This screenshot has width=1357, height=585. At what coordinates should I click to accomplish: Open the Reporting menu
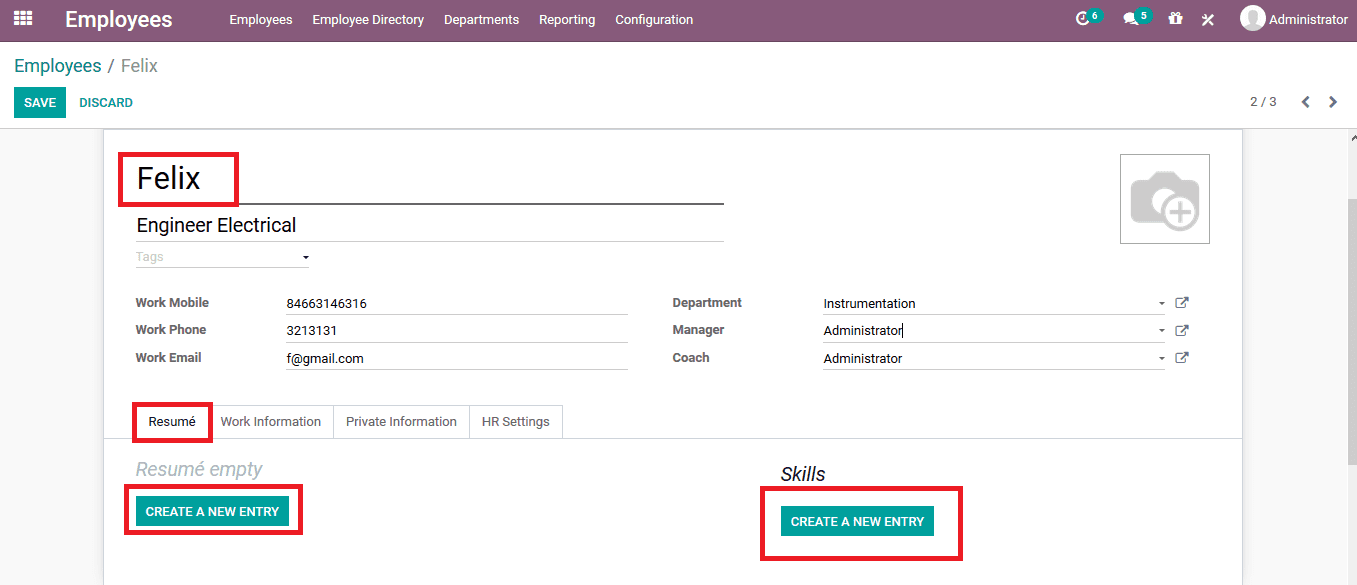[x=566, y=20]
